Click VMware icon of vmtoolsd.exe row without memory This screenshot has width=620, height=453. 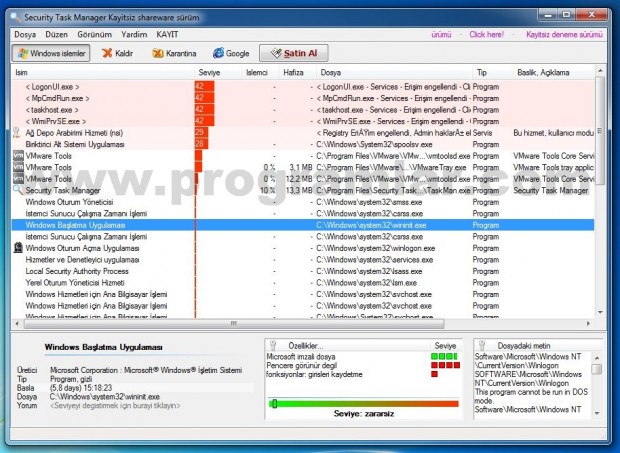(18, 155)
